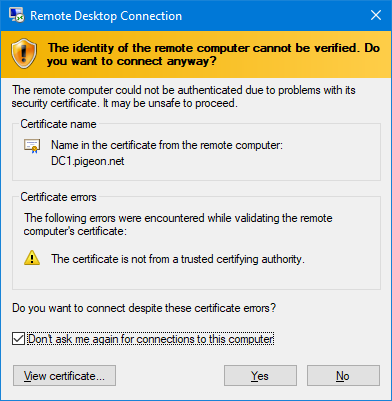Click "Name in the certificate from the remote computer" text
Screen dimensions: 392x401
[167, 145]
